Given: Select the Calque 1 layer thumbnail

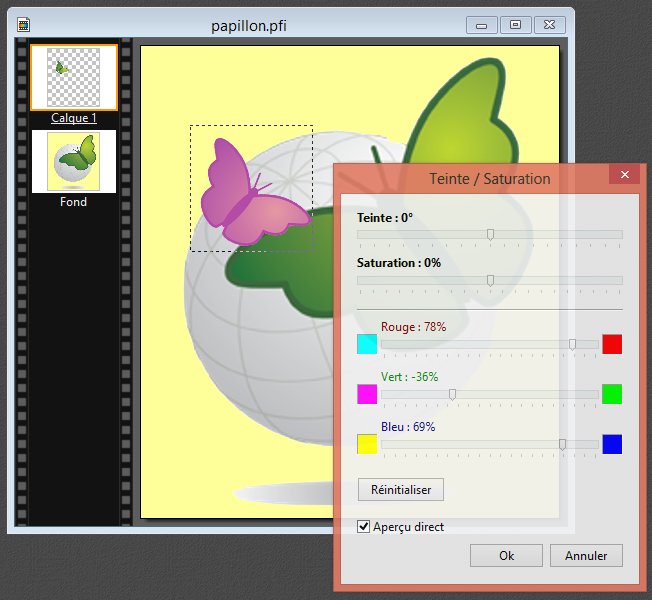Looking at the screenshot, I should click(74, 77).
